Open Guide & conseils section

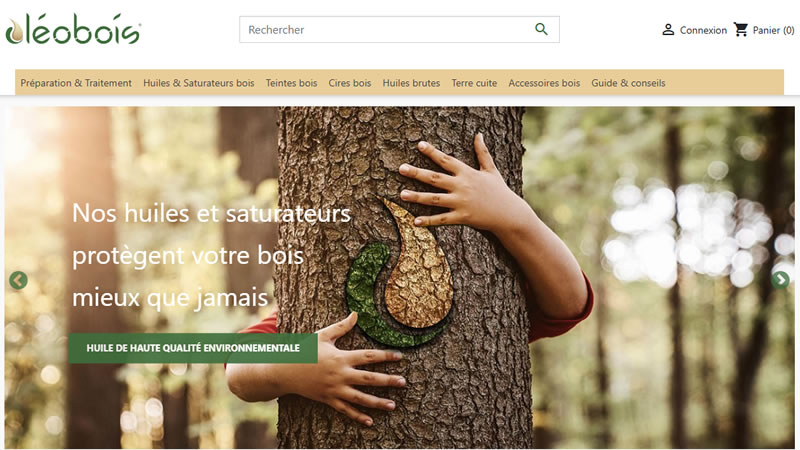[628, 83]
